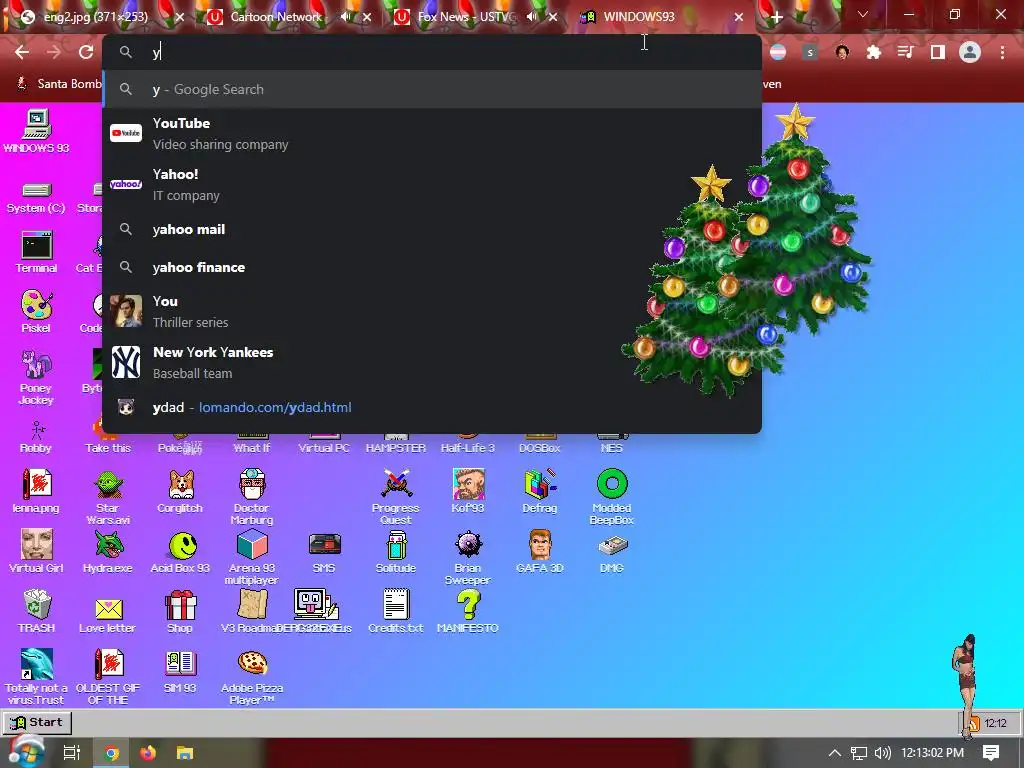
Task: Mute the Fox News tab audio
Action: pos(532,17)
